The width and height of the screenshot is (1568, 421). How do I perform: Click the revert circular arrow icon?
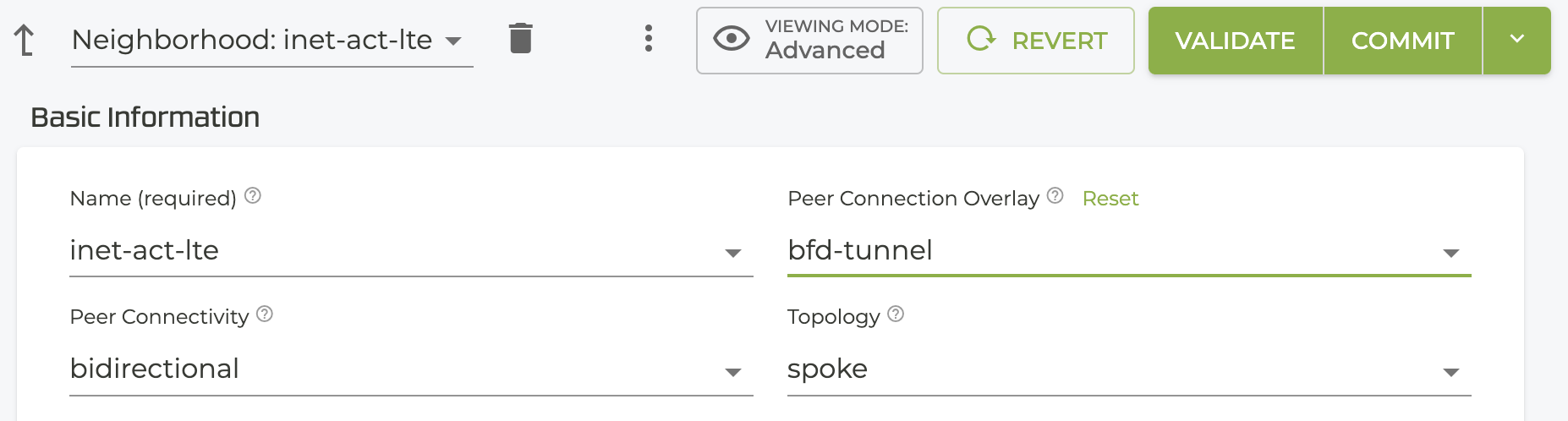981,39
